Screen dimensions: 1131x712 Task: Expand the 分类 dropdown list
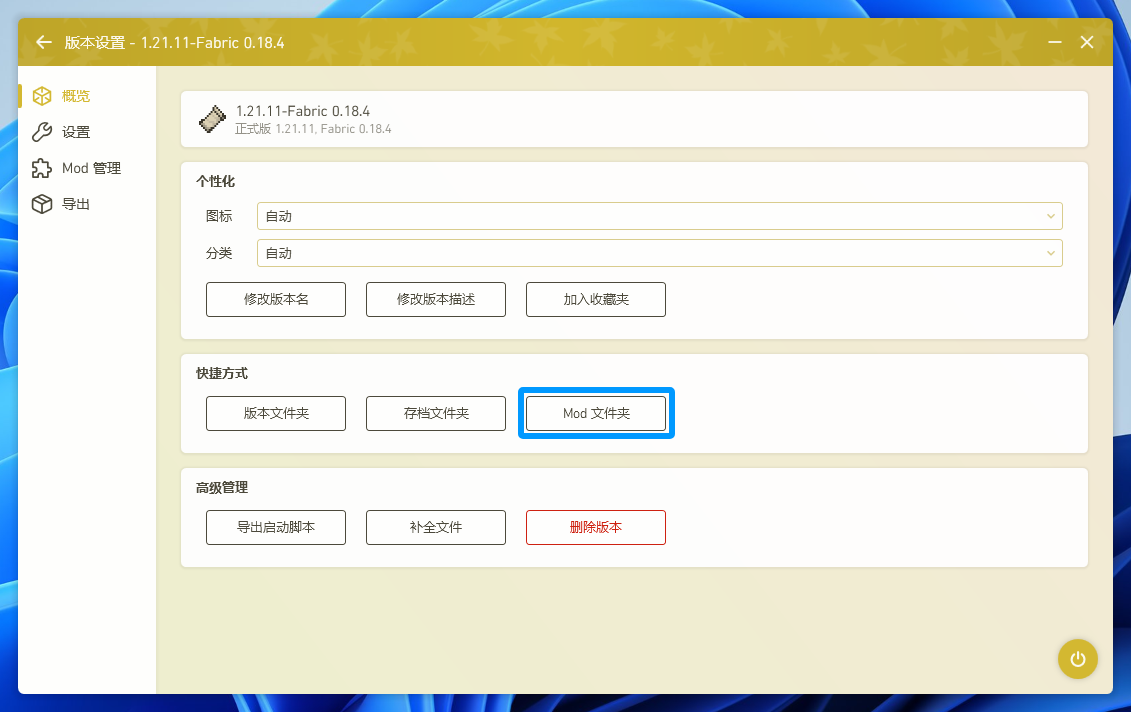pos(659,253)
